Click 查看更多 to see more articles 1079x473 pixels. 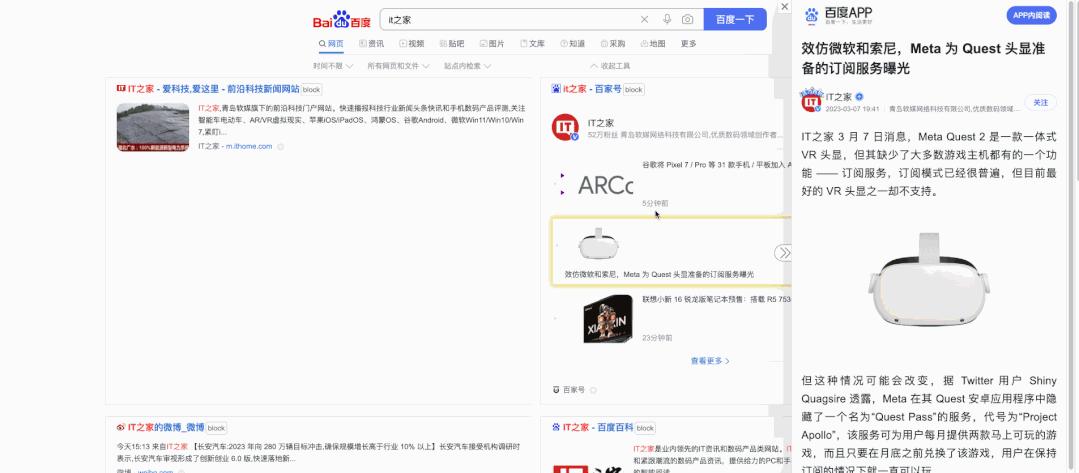(710, 361)
